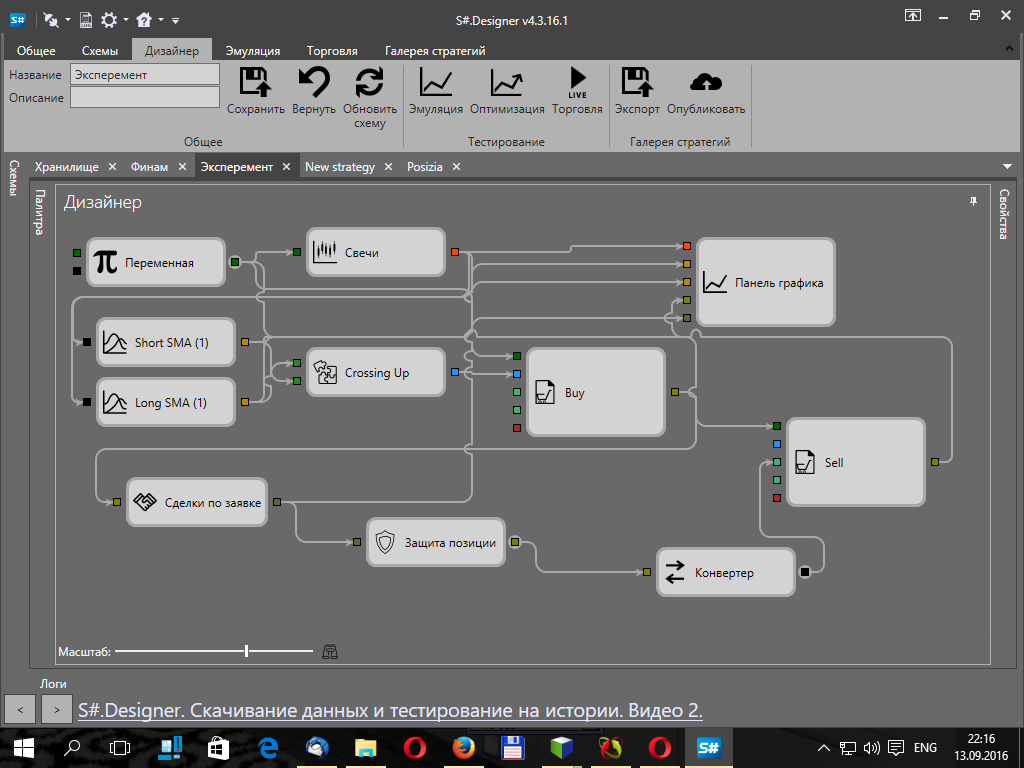Select the Панель графика node

coord(765,282)
